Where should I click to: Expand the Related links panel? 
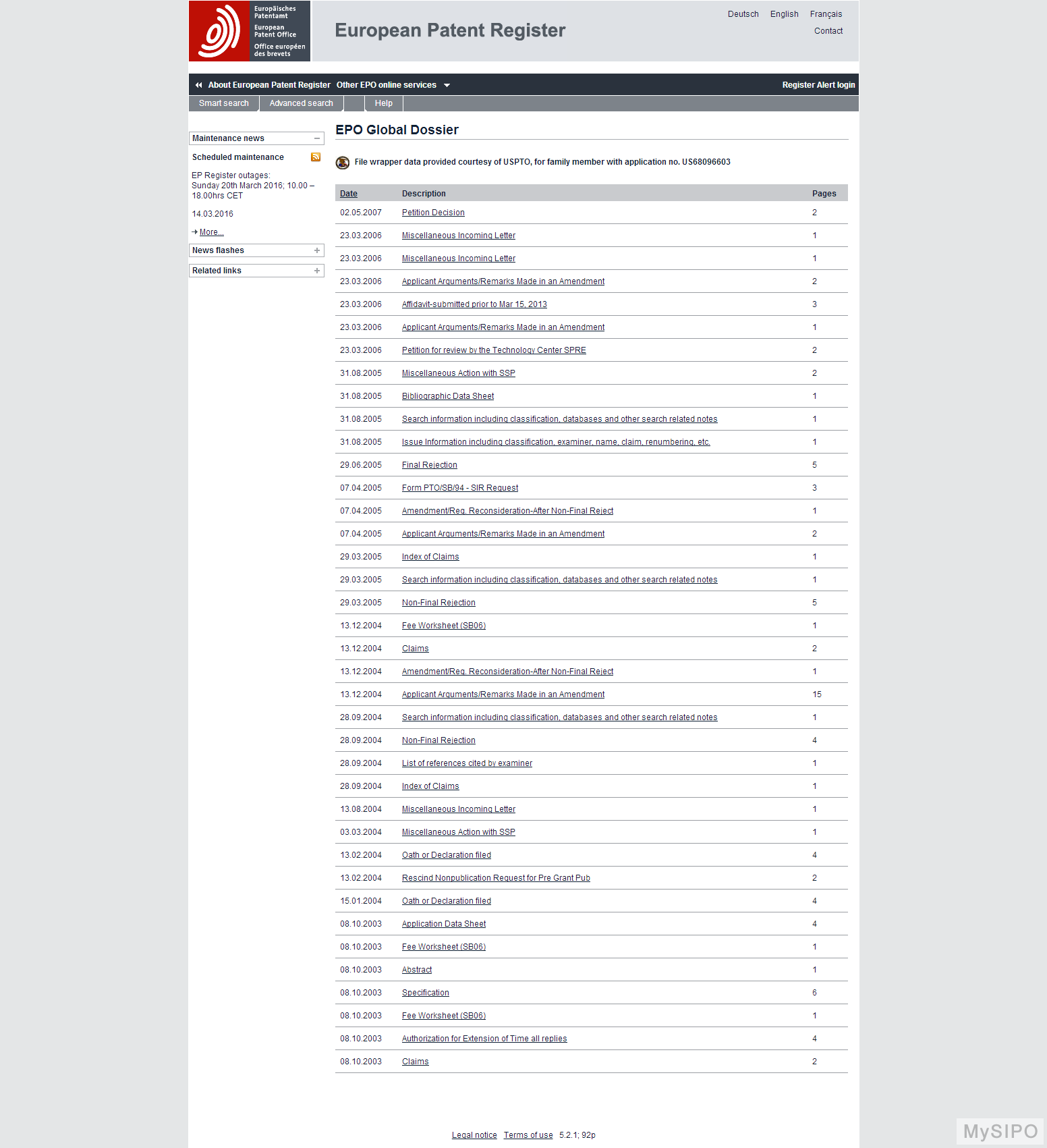(316, 271)
